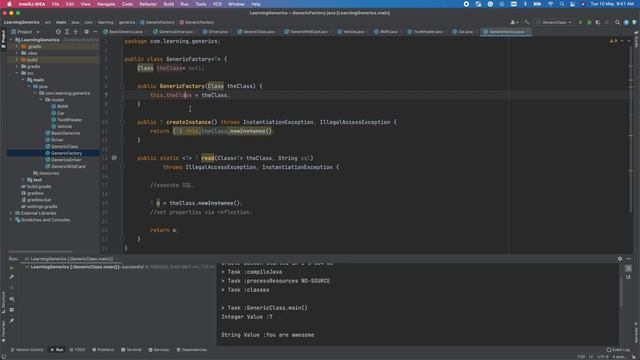640x360 pixels.
Task: Click the wrench icon in the Run panel
Action: (11, 277)
